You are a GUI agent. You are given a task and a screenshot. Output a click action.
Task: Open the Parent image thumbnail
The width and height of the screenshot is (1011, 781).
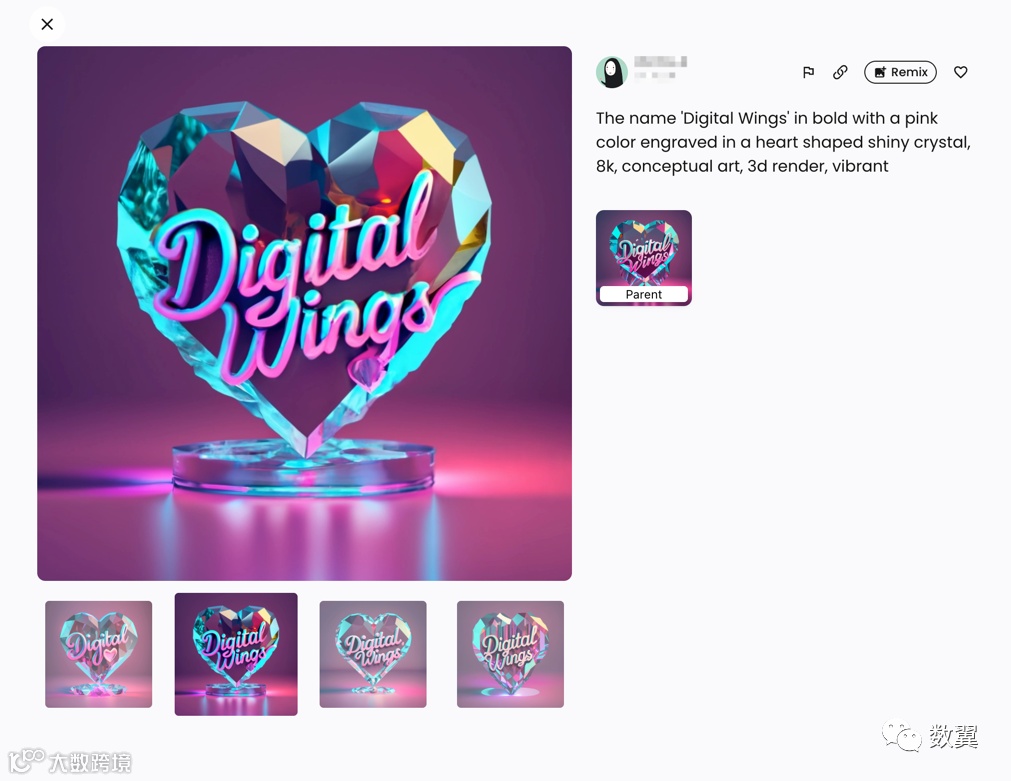[x=643, y=257]
